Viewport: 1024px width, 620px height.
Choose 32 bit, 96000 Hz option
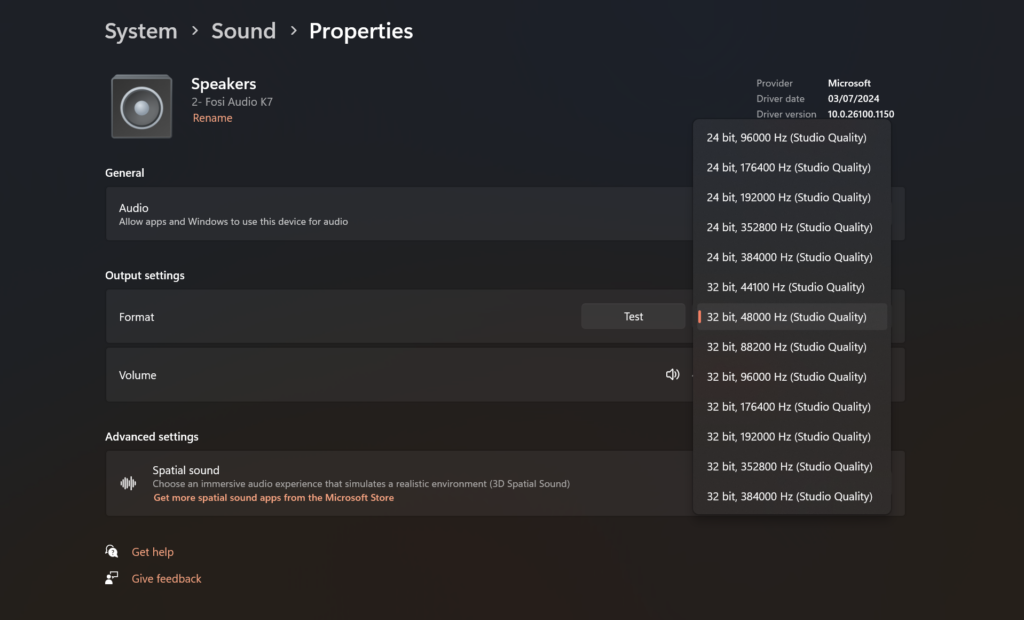[786, 377]
